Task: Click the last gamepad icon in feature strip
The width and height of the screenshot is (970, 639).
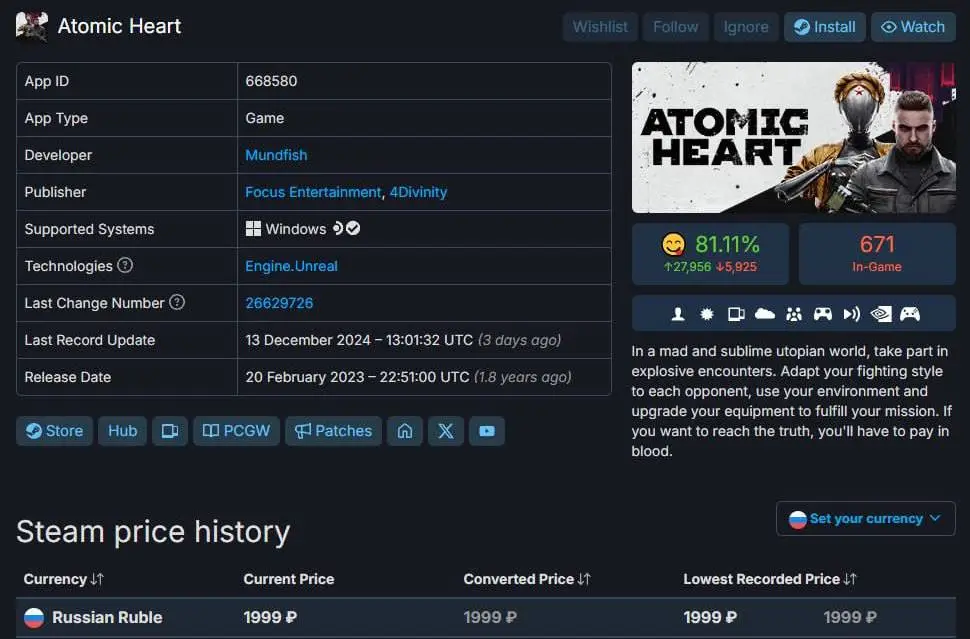Action: (x=909, y=314)
